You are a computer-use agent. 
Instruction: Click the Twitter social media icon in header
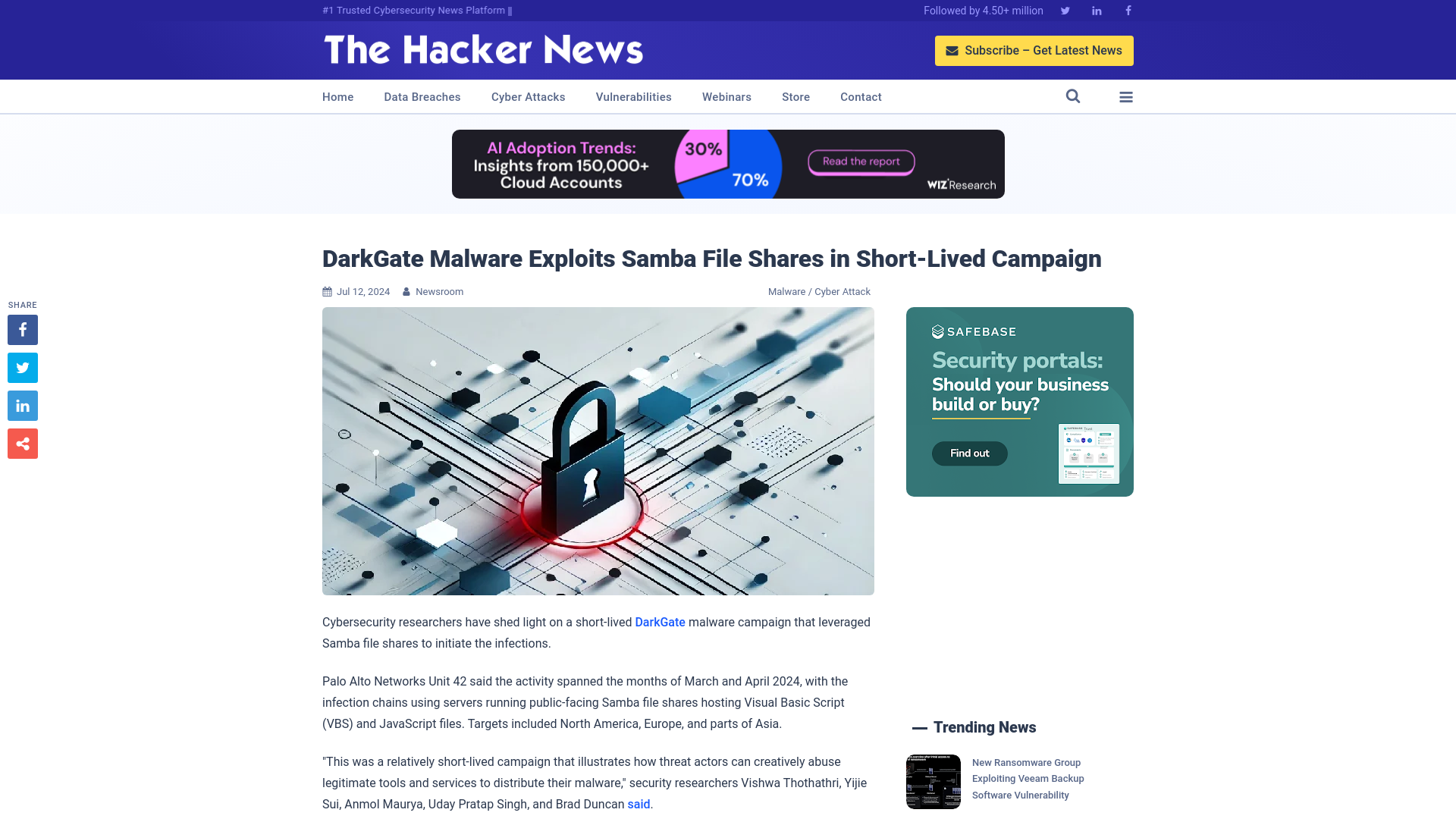point(1065,10)
